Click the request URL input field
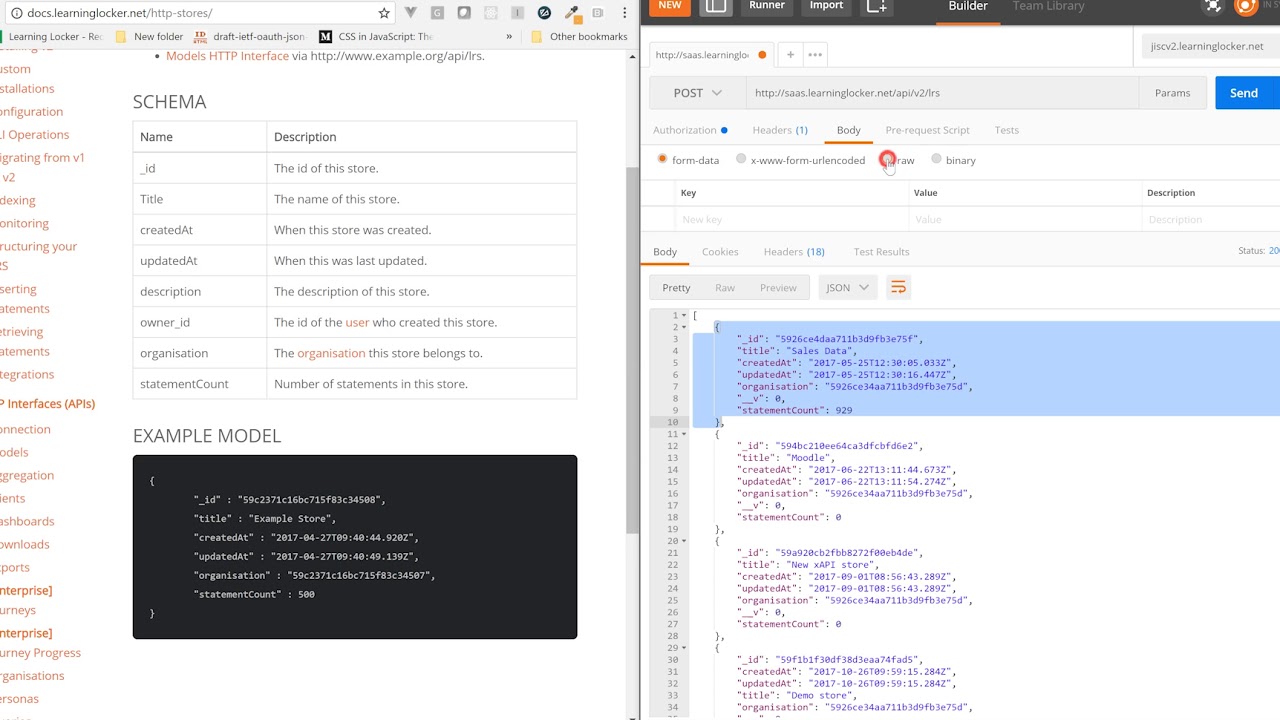1280x720 pixels. [941, 93]
